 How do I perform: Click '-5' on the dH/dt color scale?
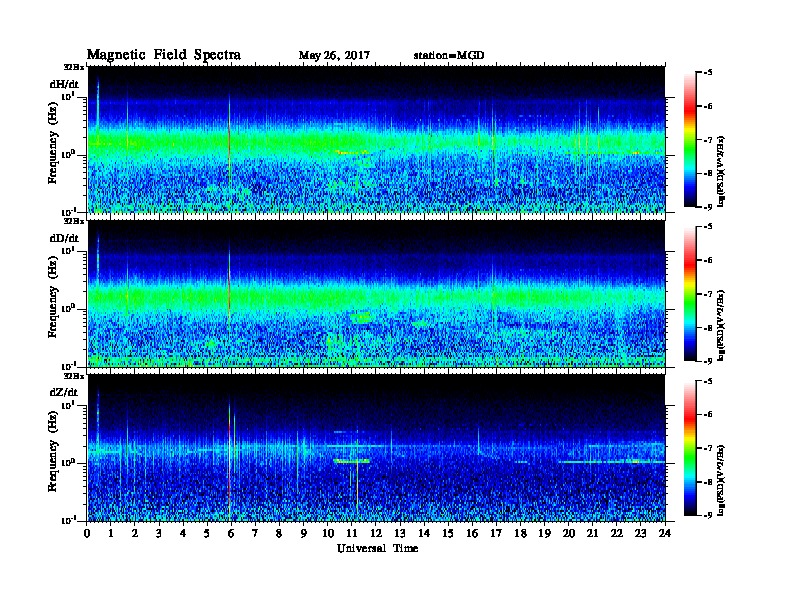(708, 73)
